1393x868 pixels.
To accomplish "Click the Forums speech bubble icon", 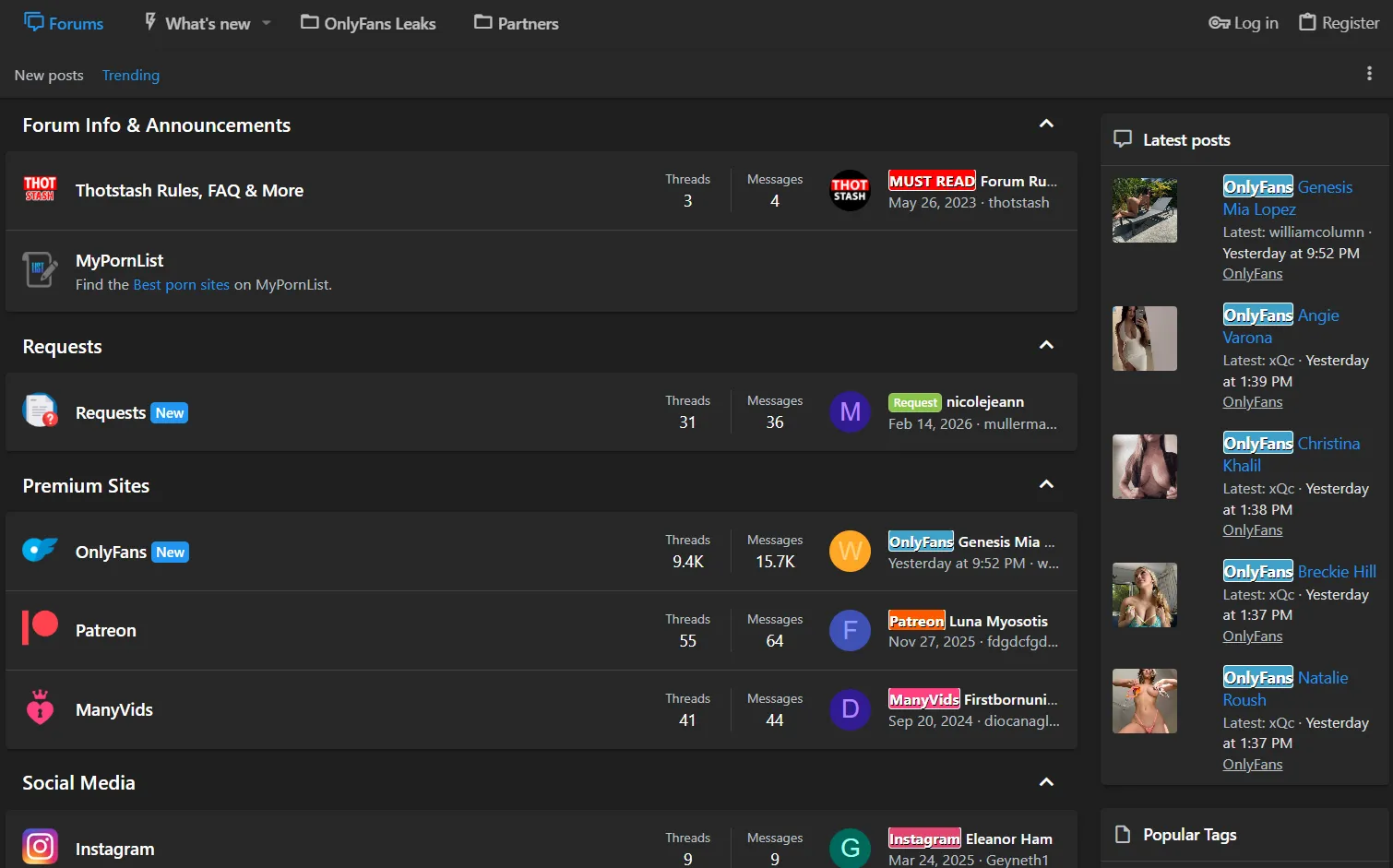I will (x=34, y=22).
